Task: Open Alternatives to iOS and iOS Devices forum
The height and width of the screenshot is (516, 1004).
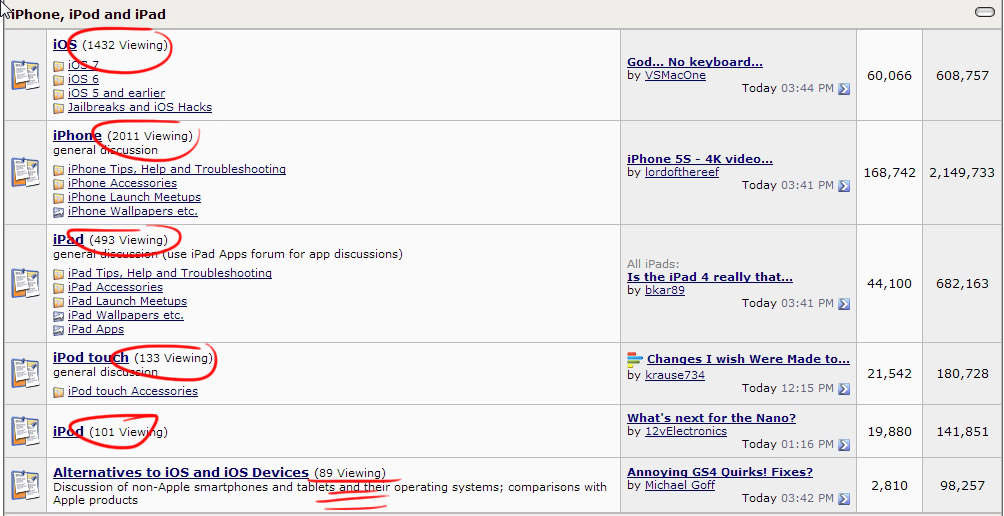Action: coord(181,472)
